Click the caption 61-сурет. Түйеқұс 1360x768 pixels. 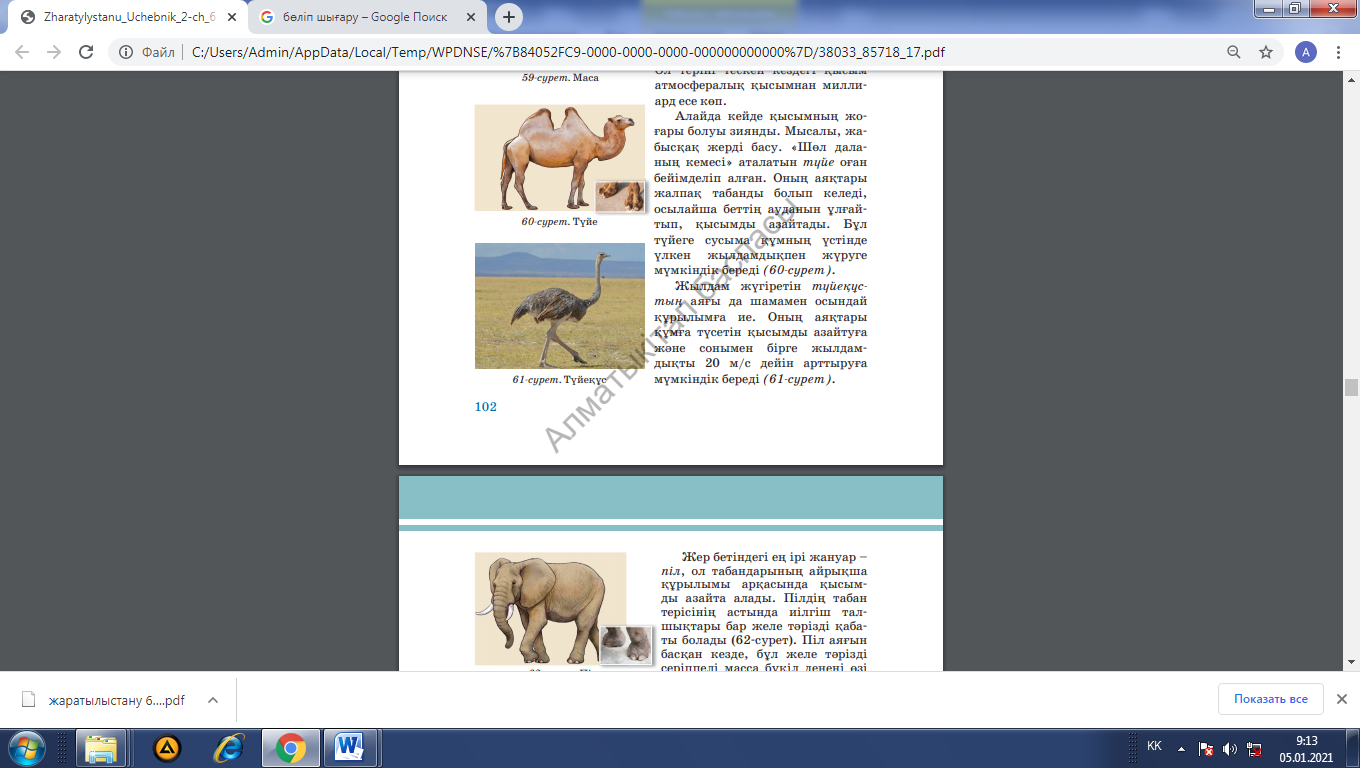pyautogui.click(x=560, y=380)
